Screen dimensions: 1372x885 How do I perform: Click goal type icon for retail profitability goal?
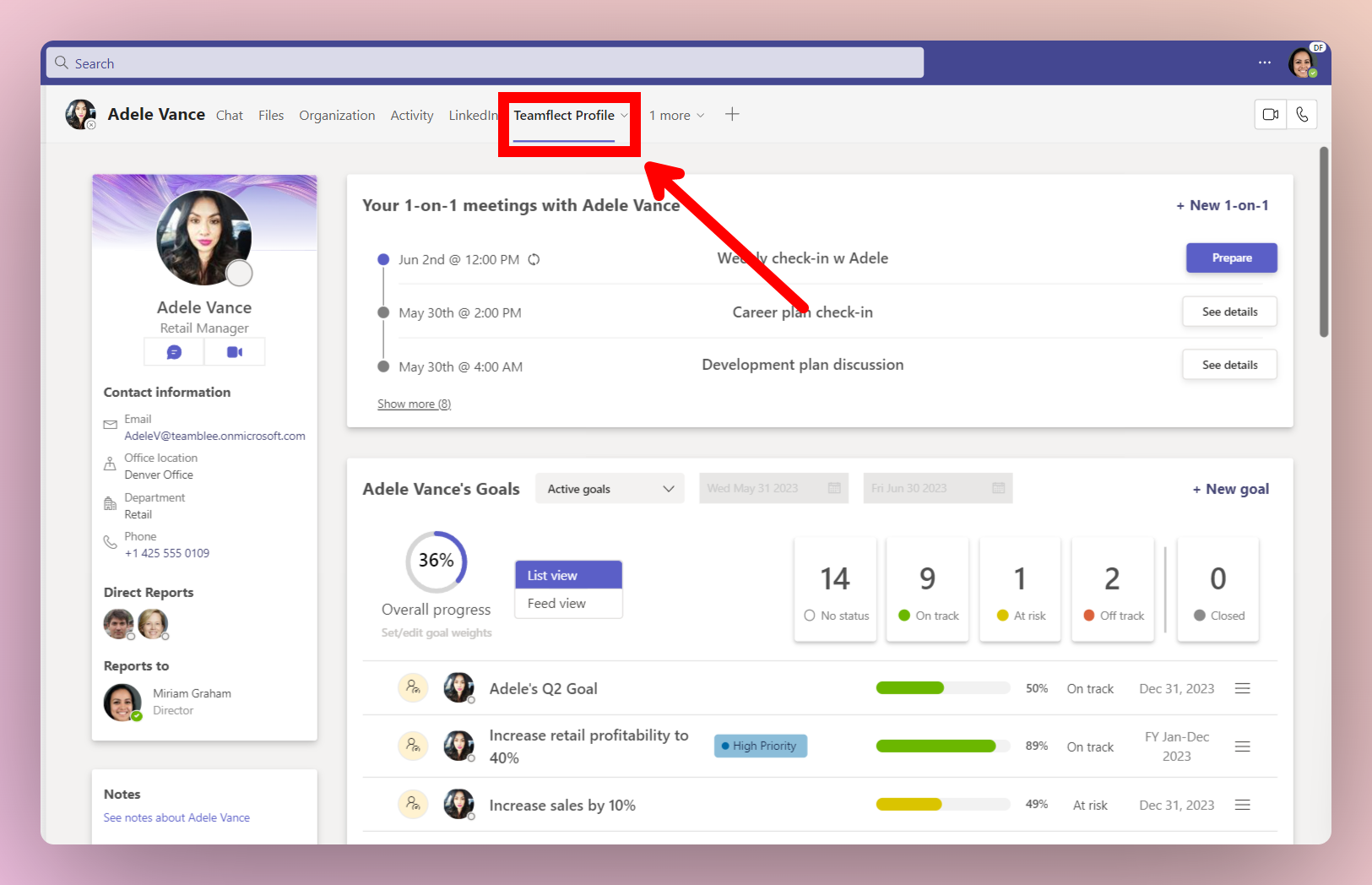413,746
